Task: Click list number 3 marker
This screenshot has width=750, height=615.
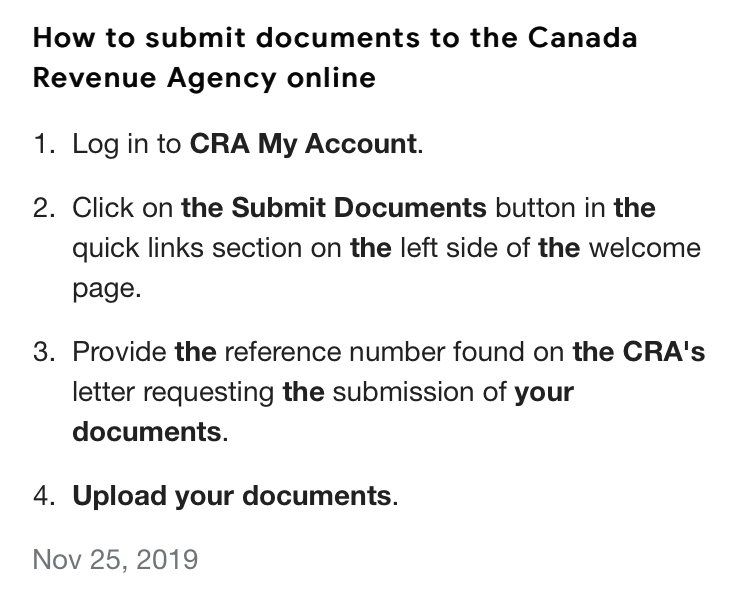Action: pyautogui.click(x=45, y=352)
